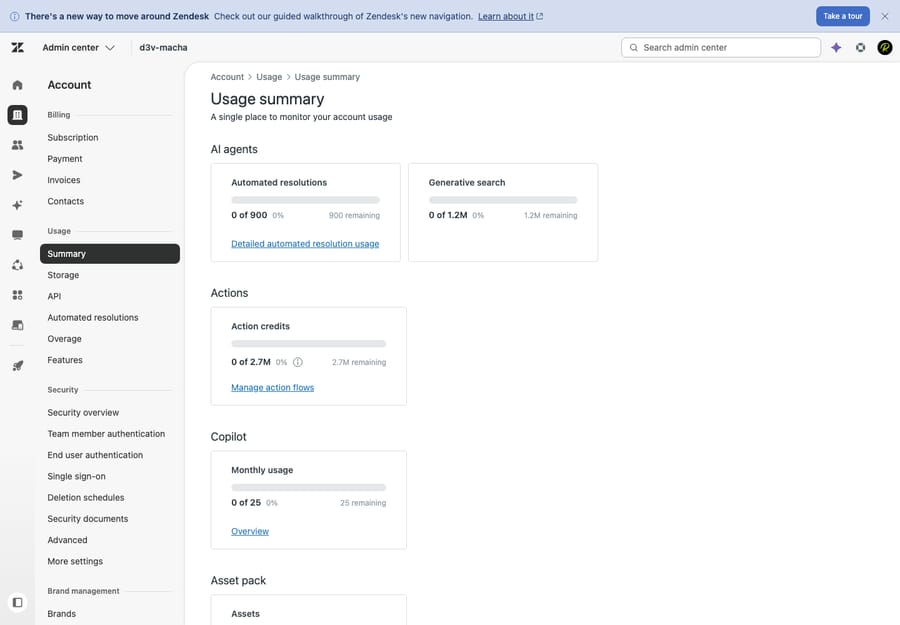This screenshot has width=900, height=625.
Task: Open API under Usage
Action: (54, 296)
